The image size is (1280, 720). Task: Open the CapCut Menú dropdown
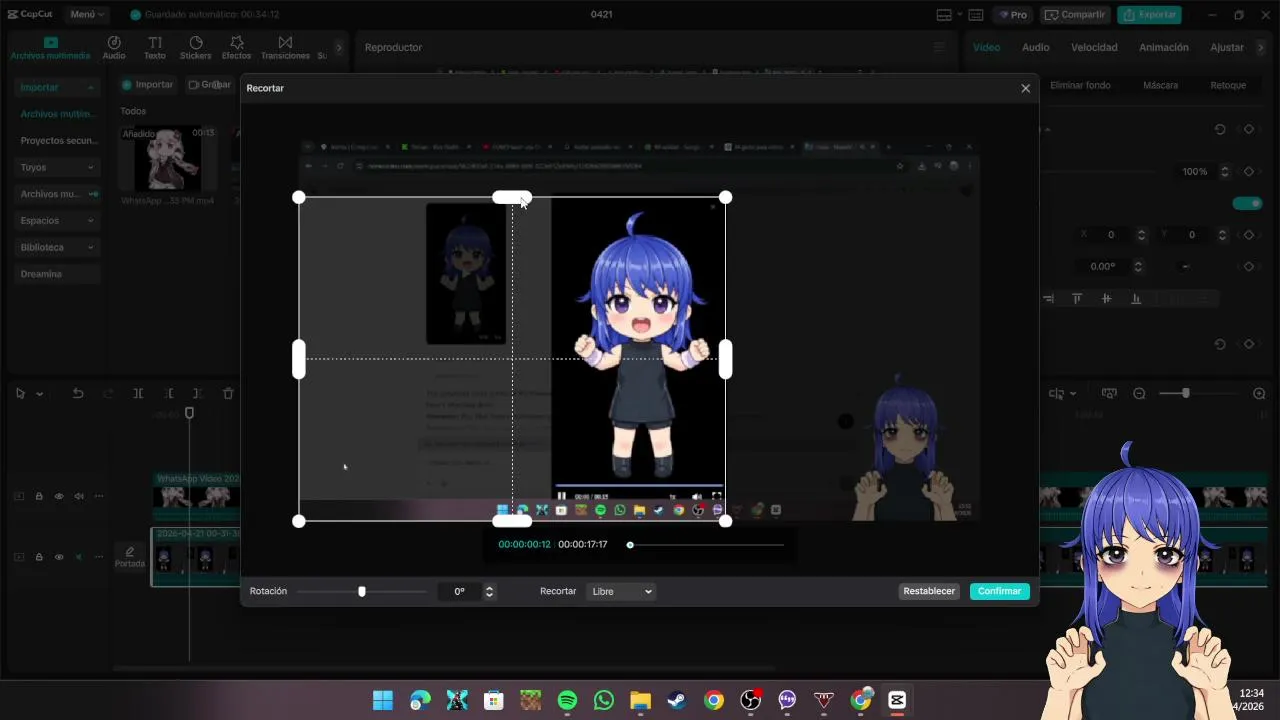tap(87, 15)
